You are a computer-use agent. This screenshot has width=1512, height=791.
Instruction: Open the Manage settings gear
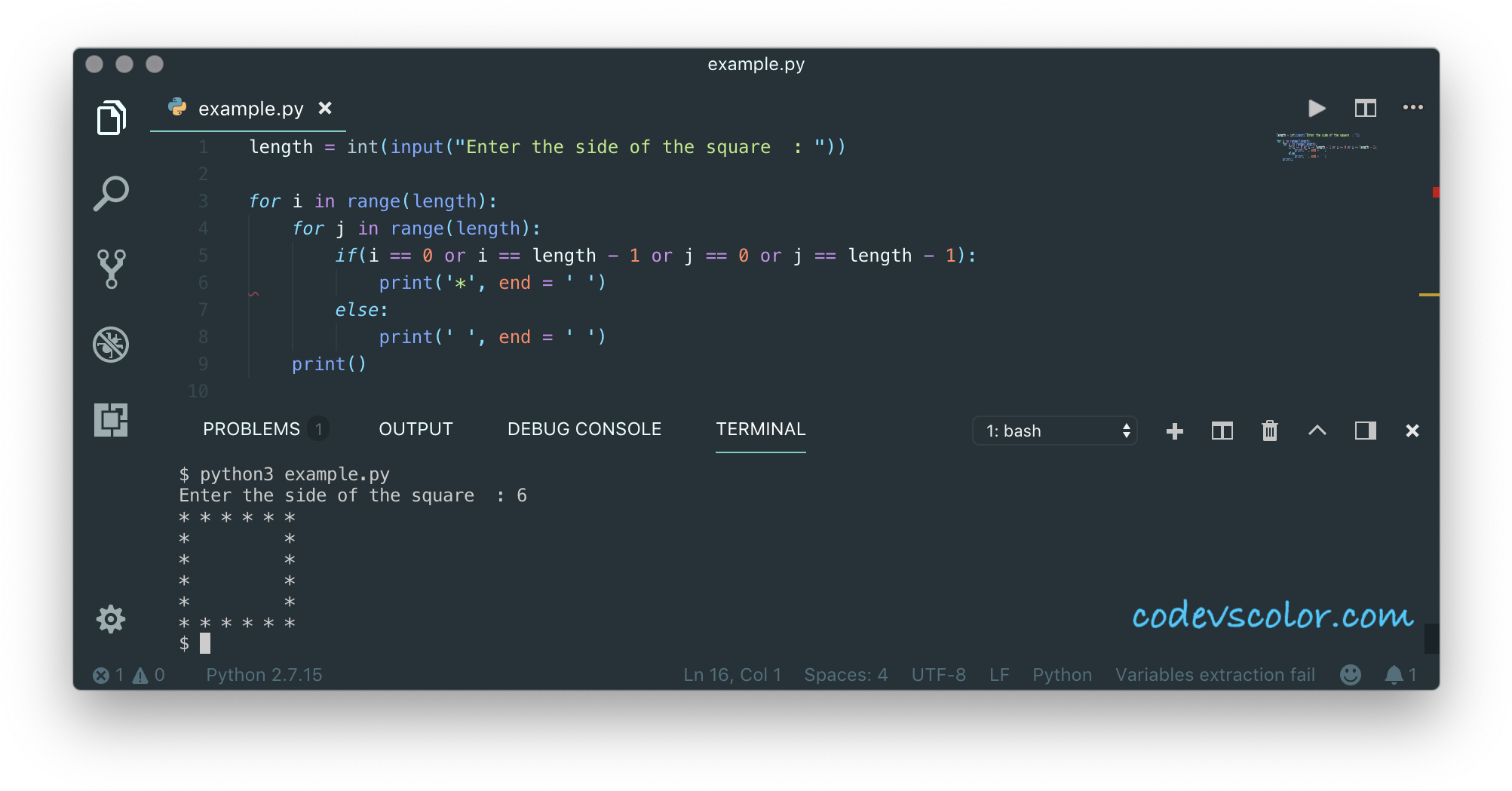click(x=111, y=619)
